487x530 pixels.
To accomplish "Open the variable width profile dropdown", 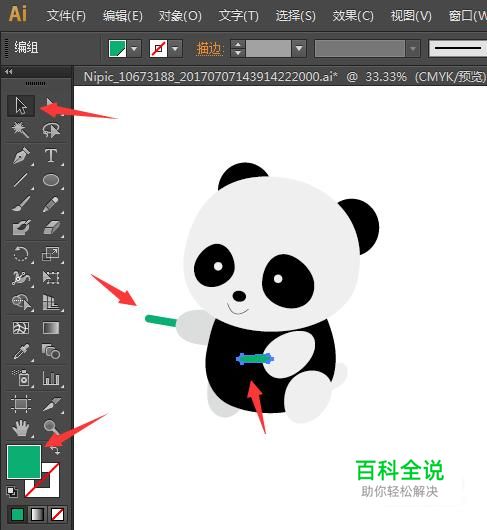I will [x=413, y=49].
